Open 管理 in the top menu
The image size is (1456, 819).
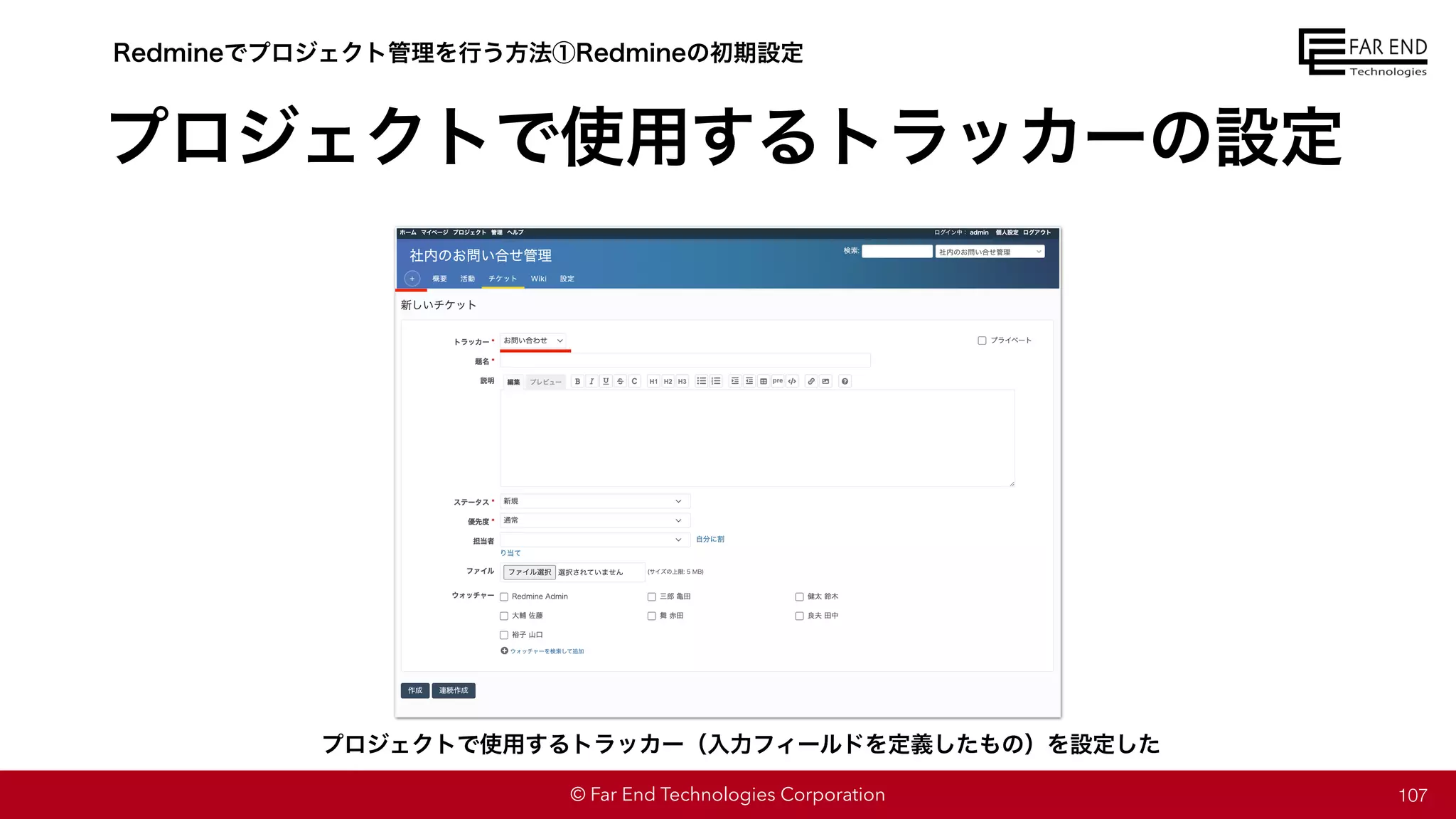point(496,232)
